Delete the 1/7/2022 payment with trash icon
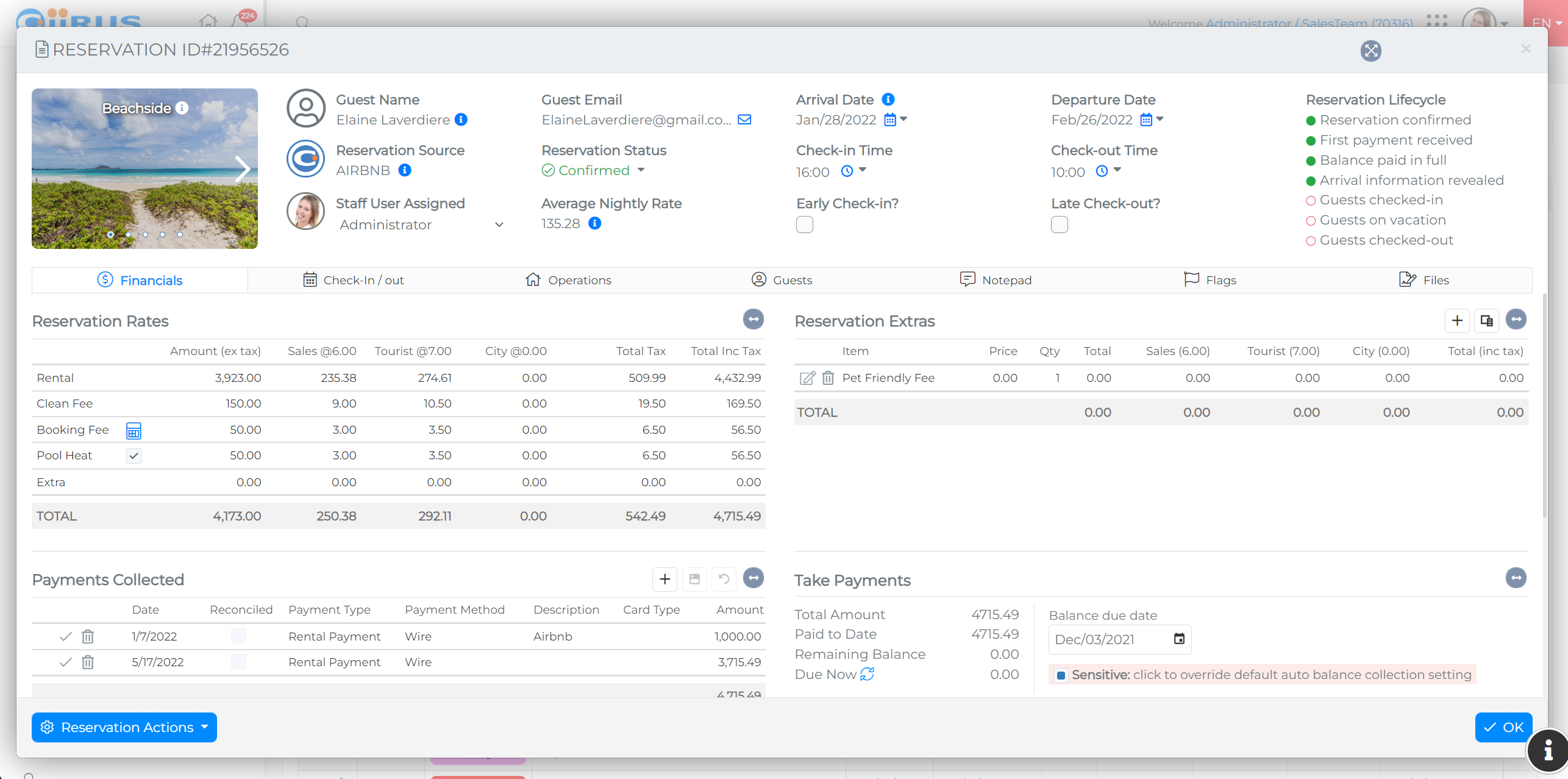 pos(88,637)
